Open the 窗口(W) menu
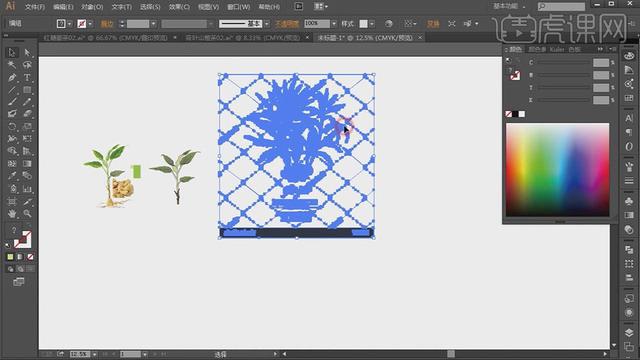 (x=238, y=7)
